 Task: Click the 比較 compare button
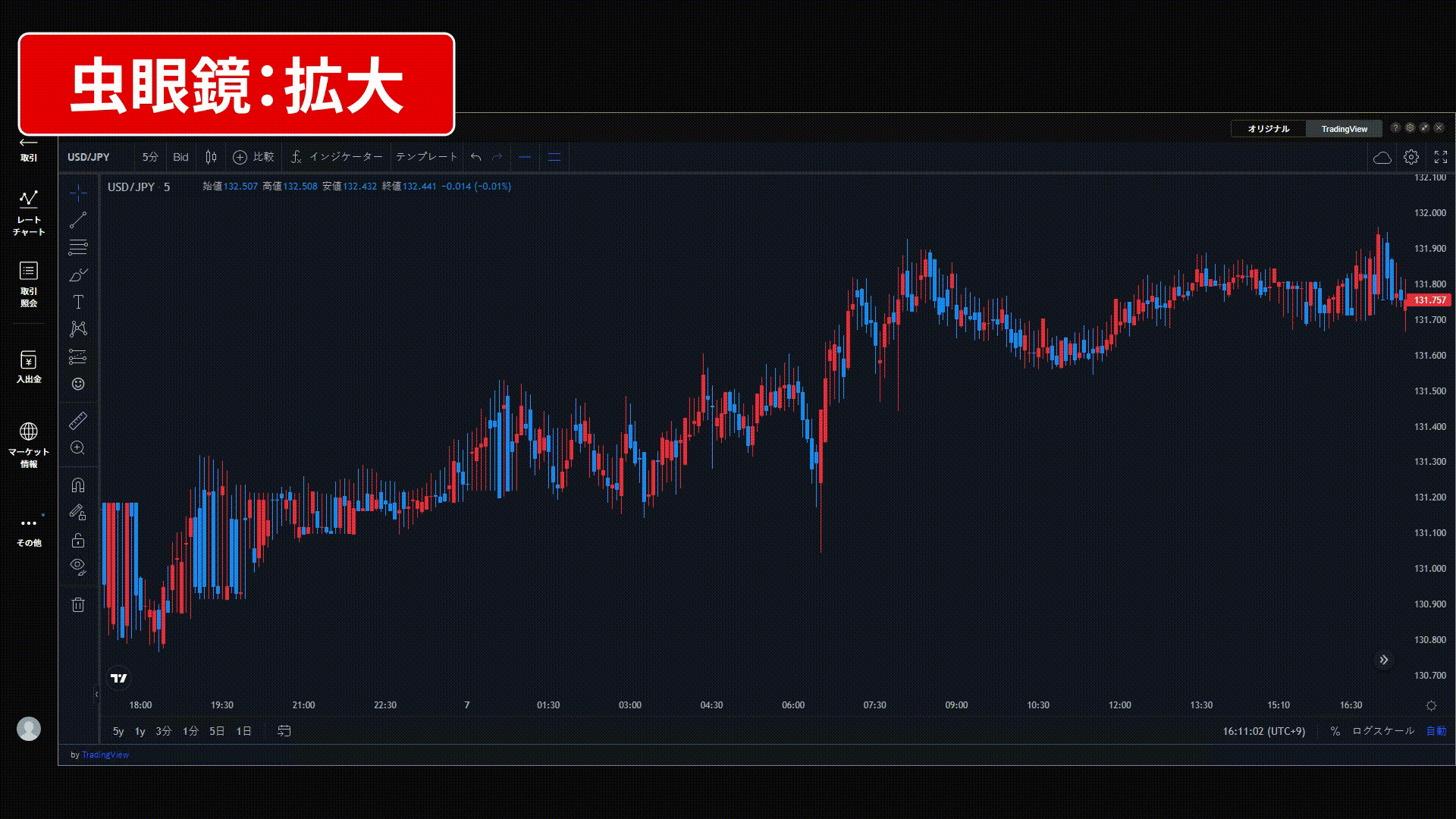coord(253,157)
